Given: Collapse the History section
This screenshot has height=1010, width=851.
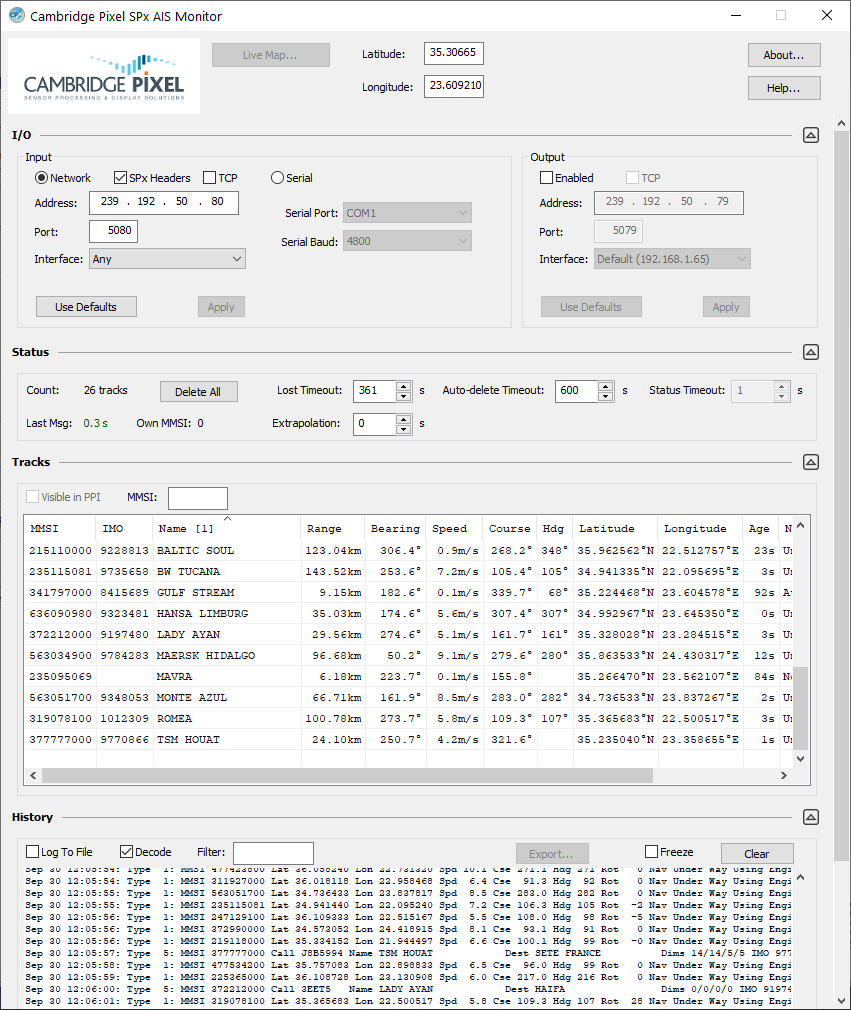Looking at the screenshot, I should point(811,817).
